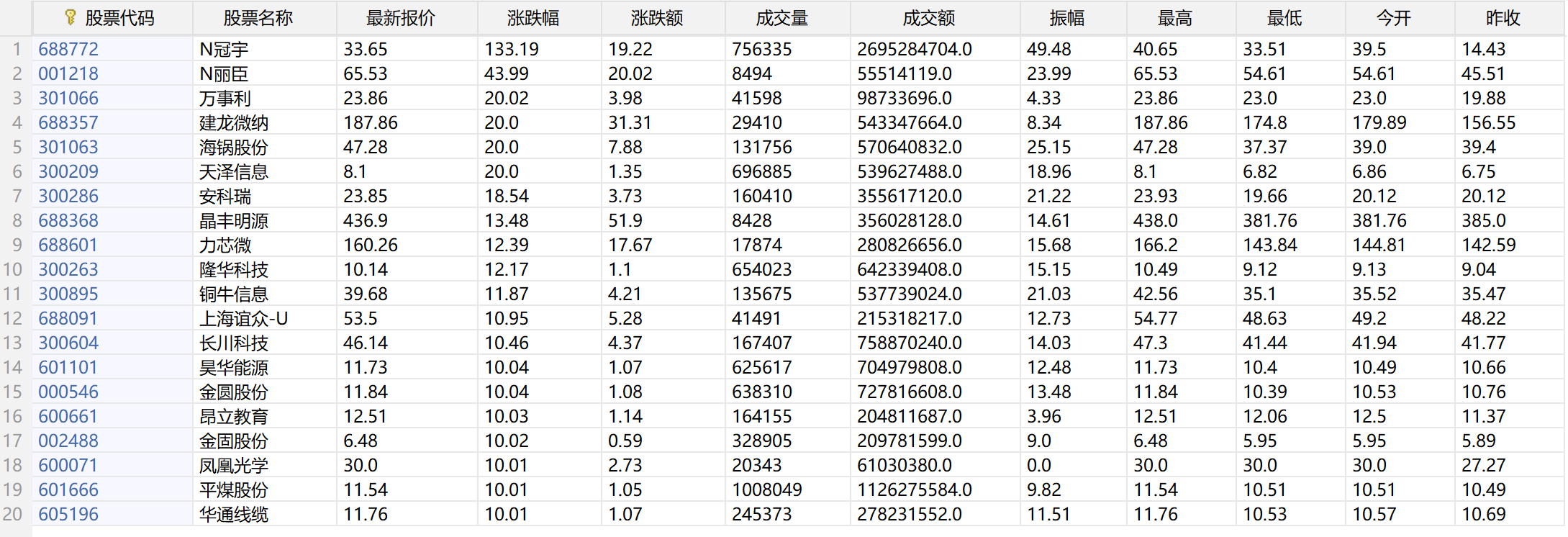
Task: Click the stock name 海锅股份
Action: (234, 147)
